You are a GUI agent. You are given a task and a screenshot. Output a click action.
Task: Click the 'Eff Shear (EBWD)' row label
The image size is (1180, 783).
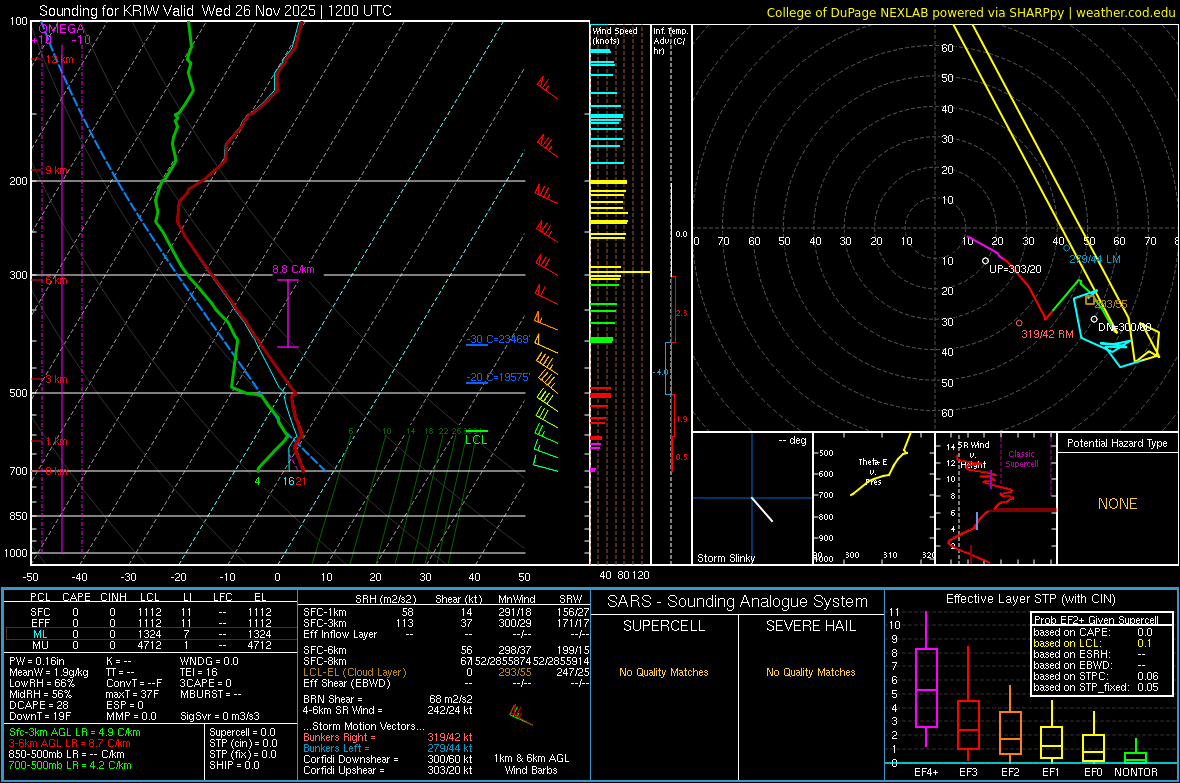(346, 683)
